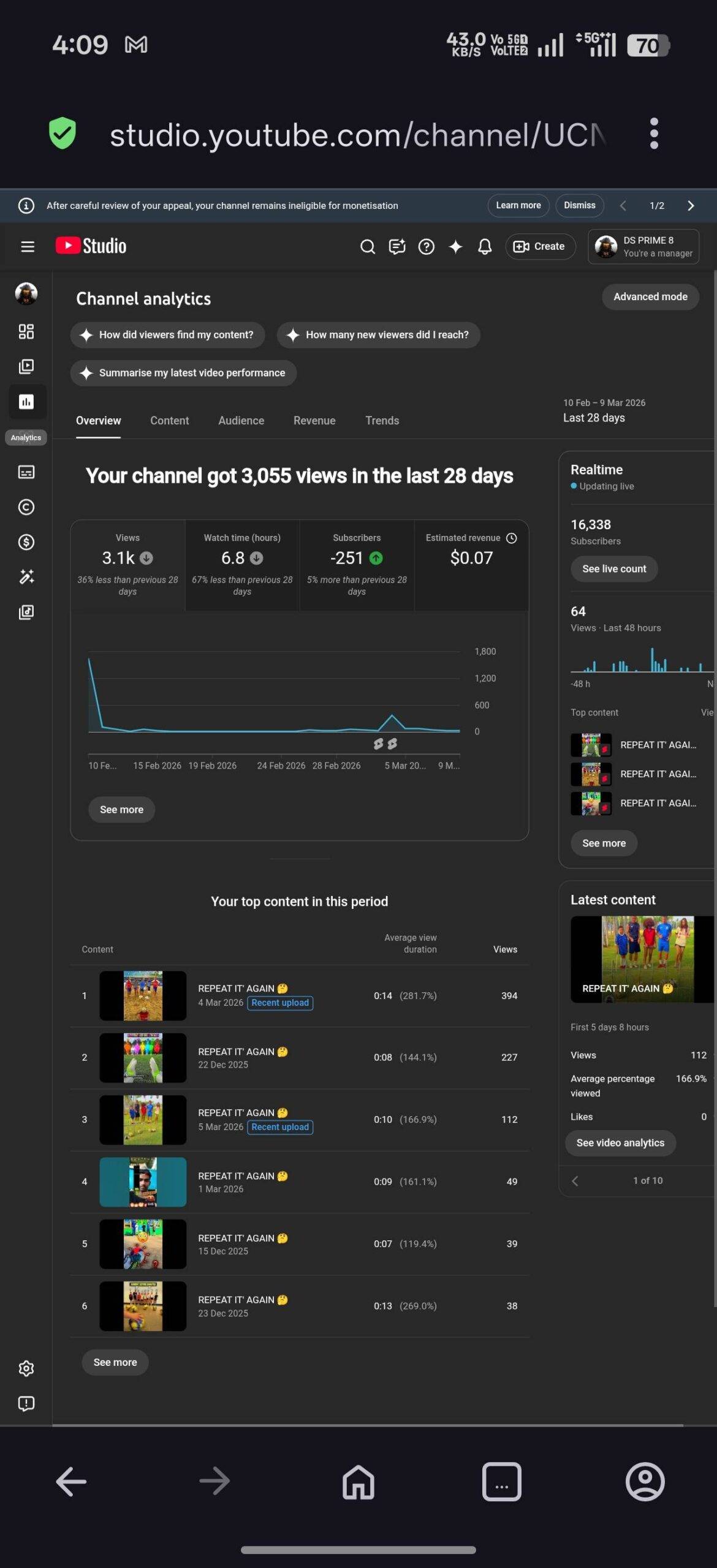Click the search magnifier icon in Studio header

367,247
